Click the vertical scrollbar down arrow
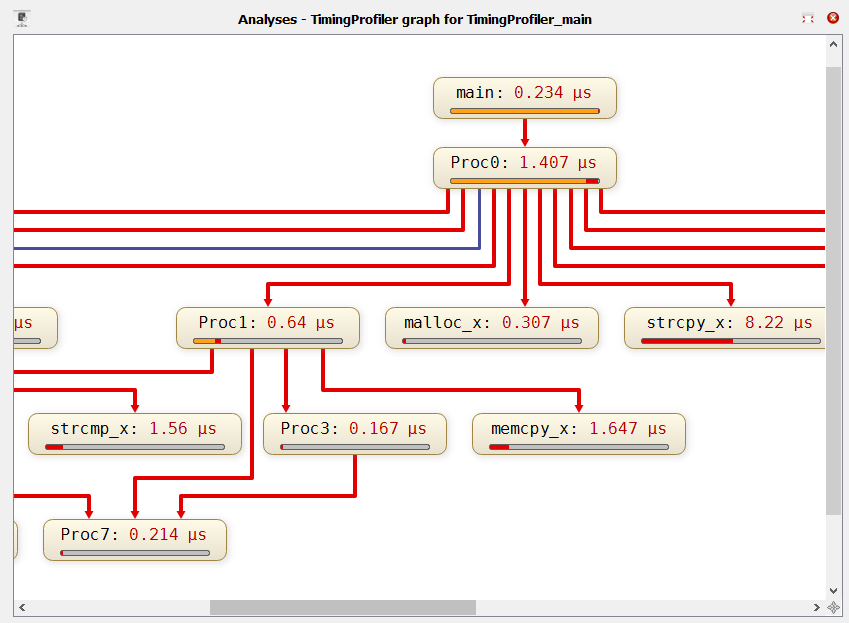The width and height of the screenshot is (849, 623). pos(834,590)
